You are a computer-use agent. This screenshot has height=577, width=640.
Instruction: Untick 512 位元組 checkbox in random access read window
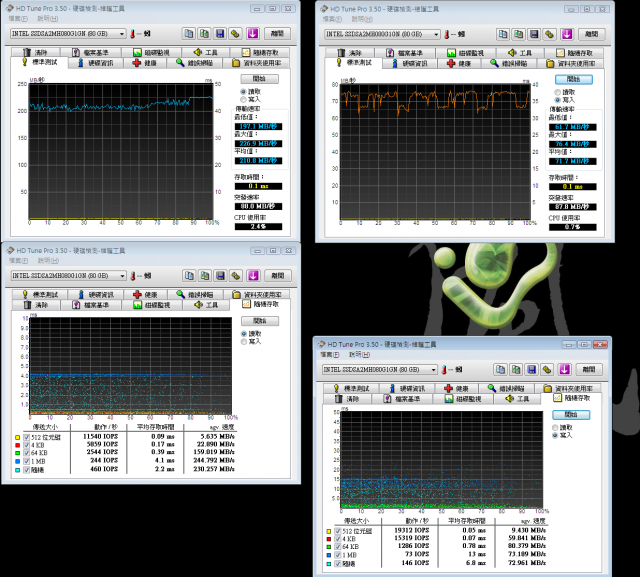point(27,437)
